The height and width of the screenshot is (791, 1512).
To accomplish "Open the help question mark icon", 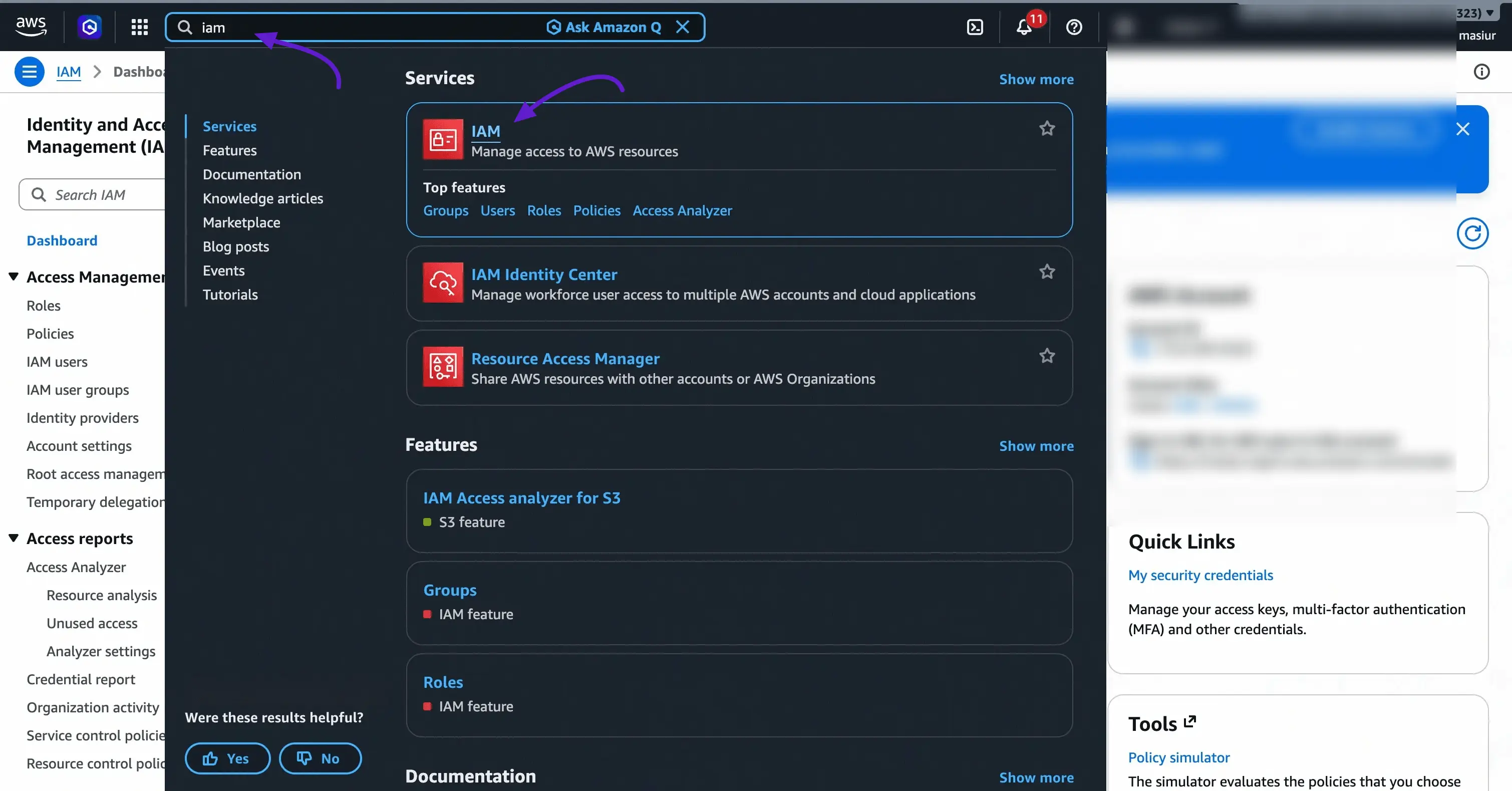I will [1074, 27].
